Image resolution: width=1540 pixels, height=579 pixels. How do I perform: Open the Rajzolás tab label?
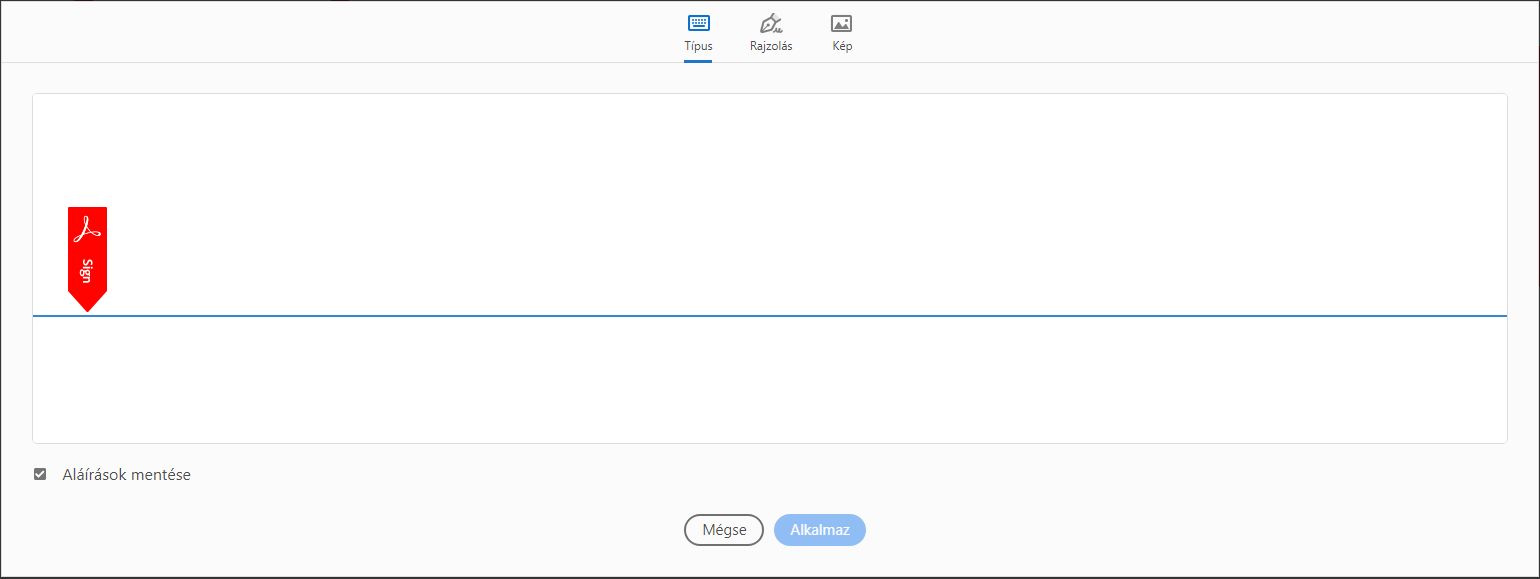771,46
